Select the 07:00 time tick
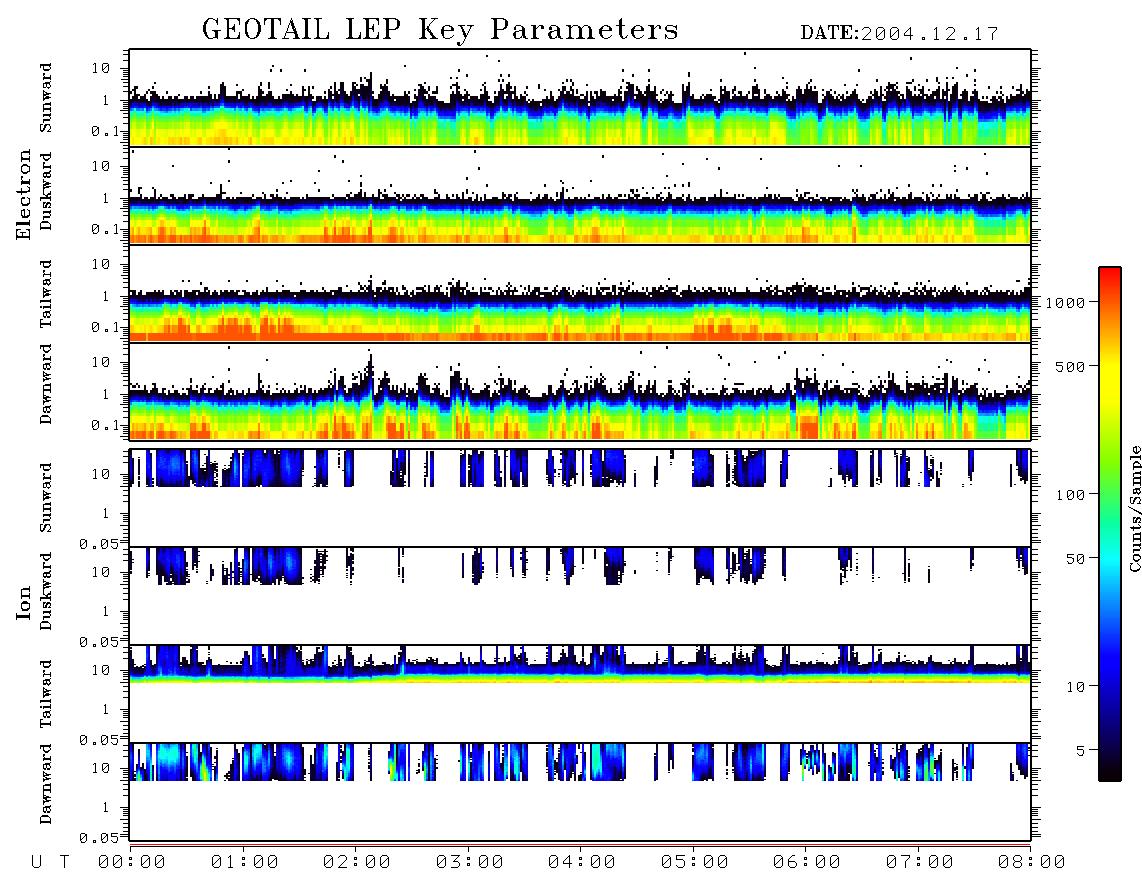 click(920, 863)
